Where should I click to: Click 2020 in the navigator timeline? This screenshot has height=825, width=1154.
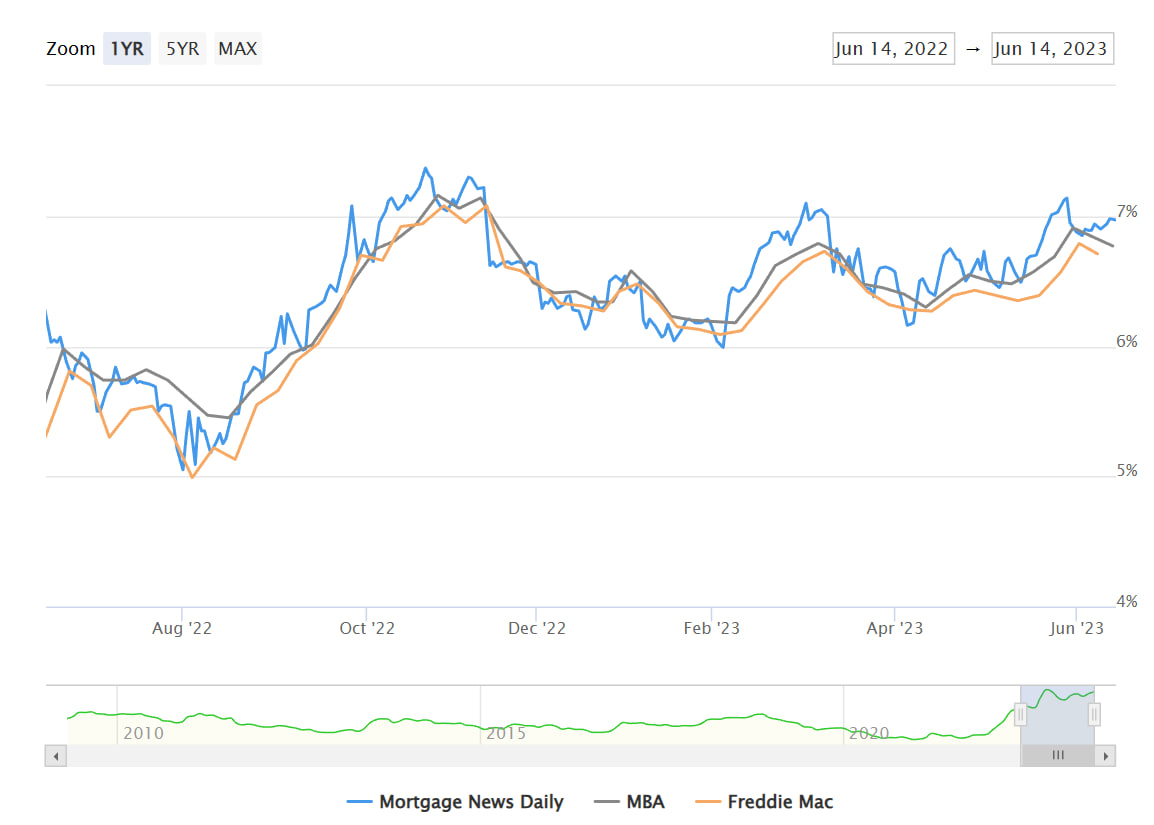click(868, 734)
